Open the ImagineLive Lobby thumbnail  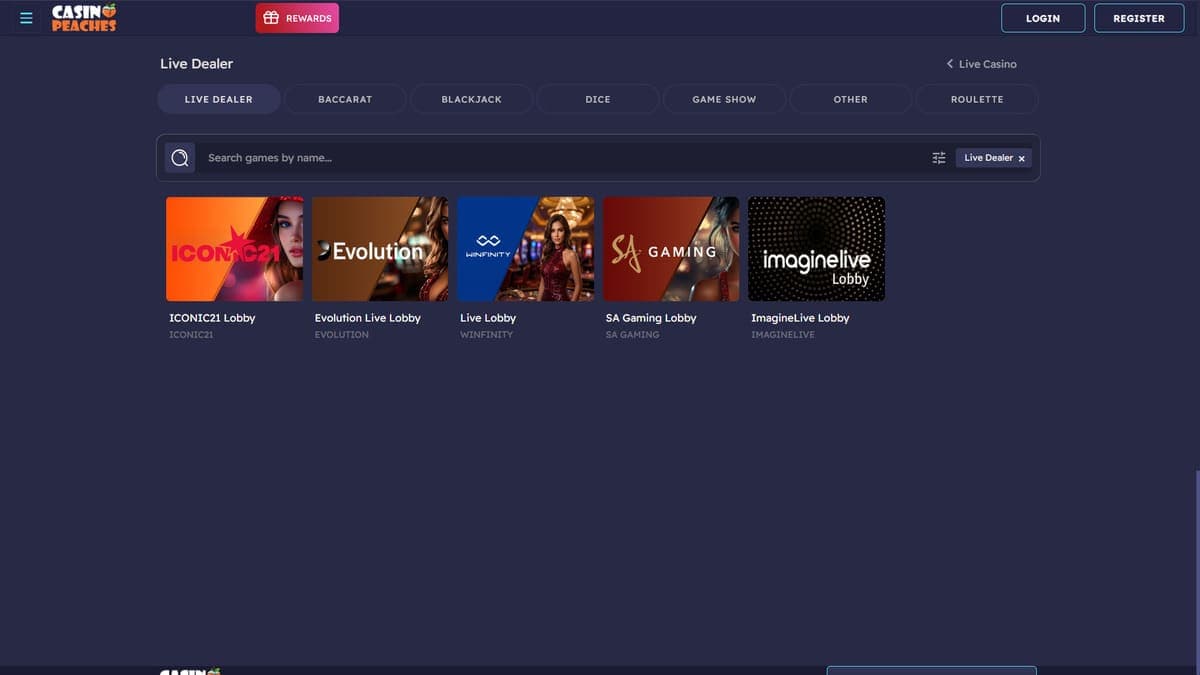pyautogui.click(x=817, y=249)
